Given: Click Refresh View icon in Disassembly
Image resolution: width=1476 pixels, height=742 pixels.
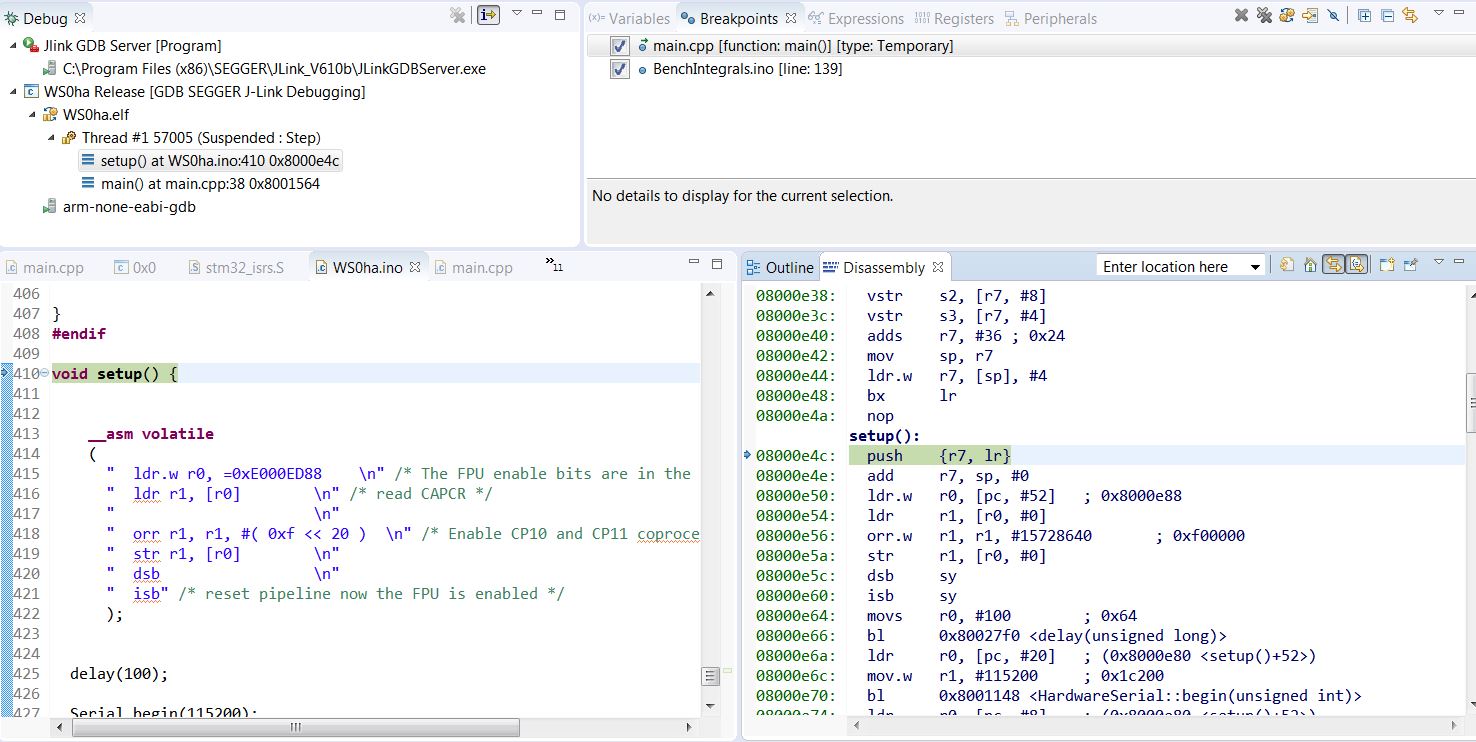Looking at the screenshot, I should pos(1287,265).
